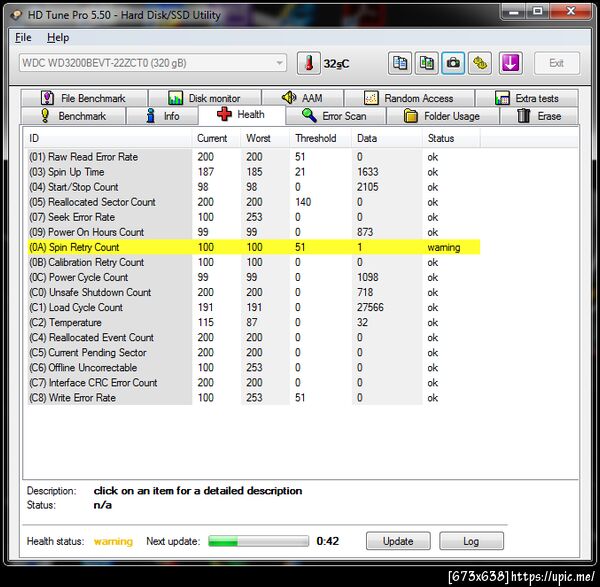Select the (04) Start/Stop Count row
The width and height of the screenshot is (600, 587).
click(254, 187)
